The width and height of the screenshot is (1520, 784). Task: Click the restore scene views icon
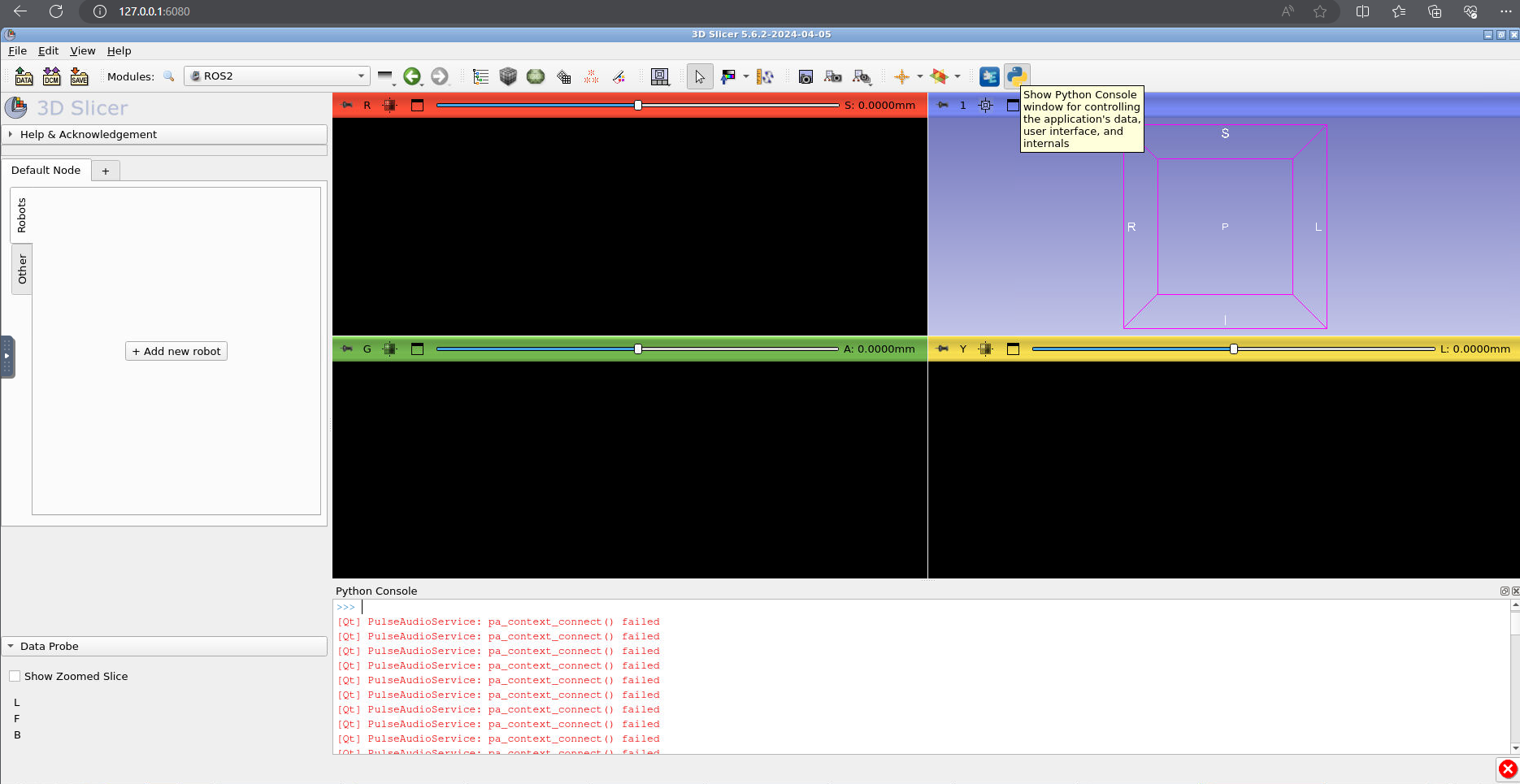click(862, 76)
